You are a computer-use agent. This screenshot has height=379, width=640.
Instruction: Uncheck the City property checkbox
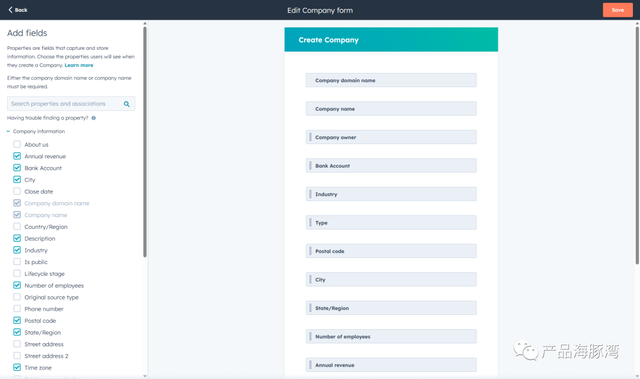click(17, 180)
